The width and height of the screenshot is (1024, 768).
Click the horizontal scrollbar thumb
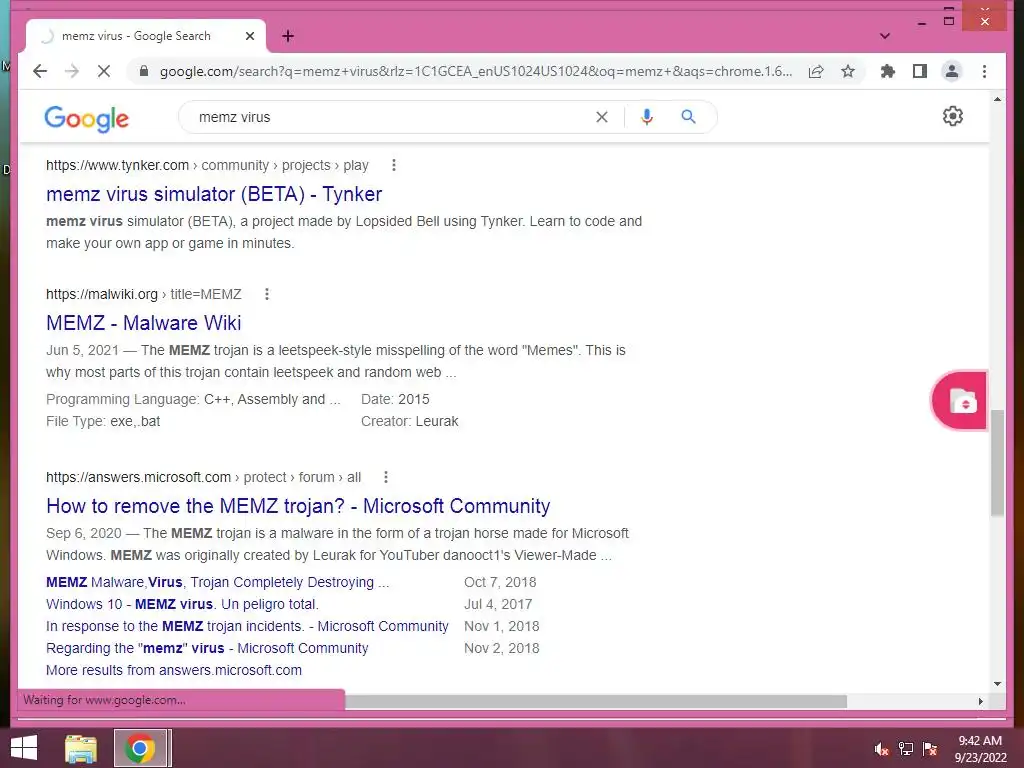[x=596, y=701]
